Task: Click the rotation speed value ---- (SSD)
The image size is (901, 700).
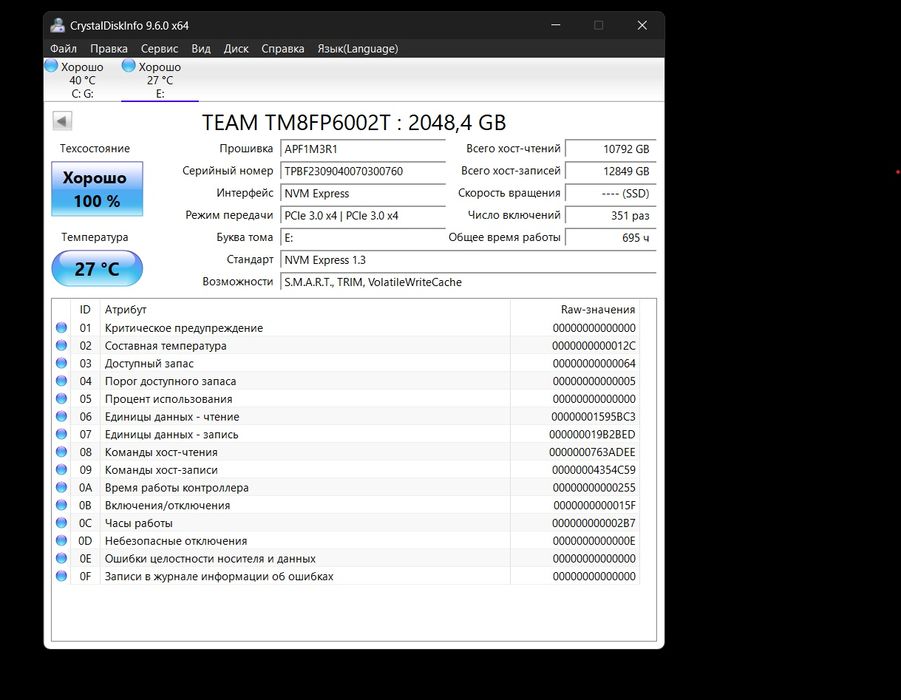Action: [x=610, y=194]
